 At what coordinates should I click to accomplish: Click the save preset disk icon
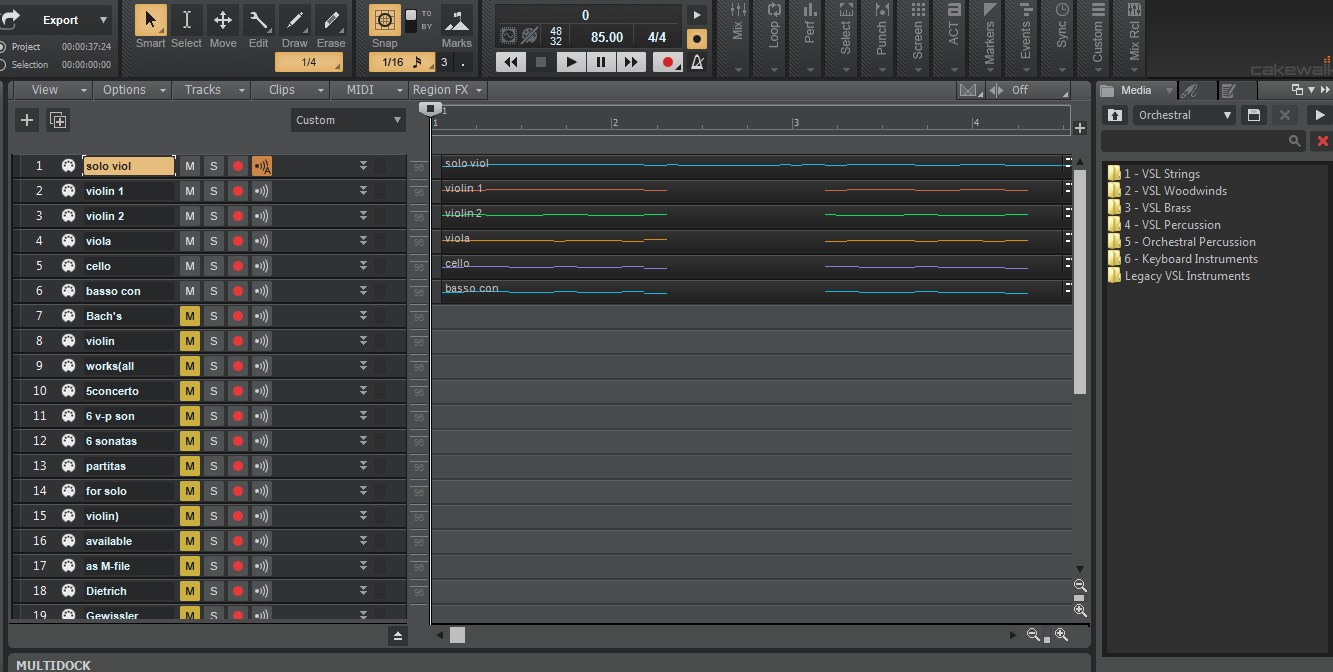tap(1254, 115)
